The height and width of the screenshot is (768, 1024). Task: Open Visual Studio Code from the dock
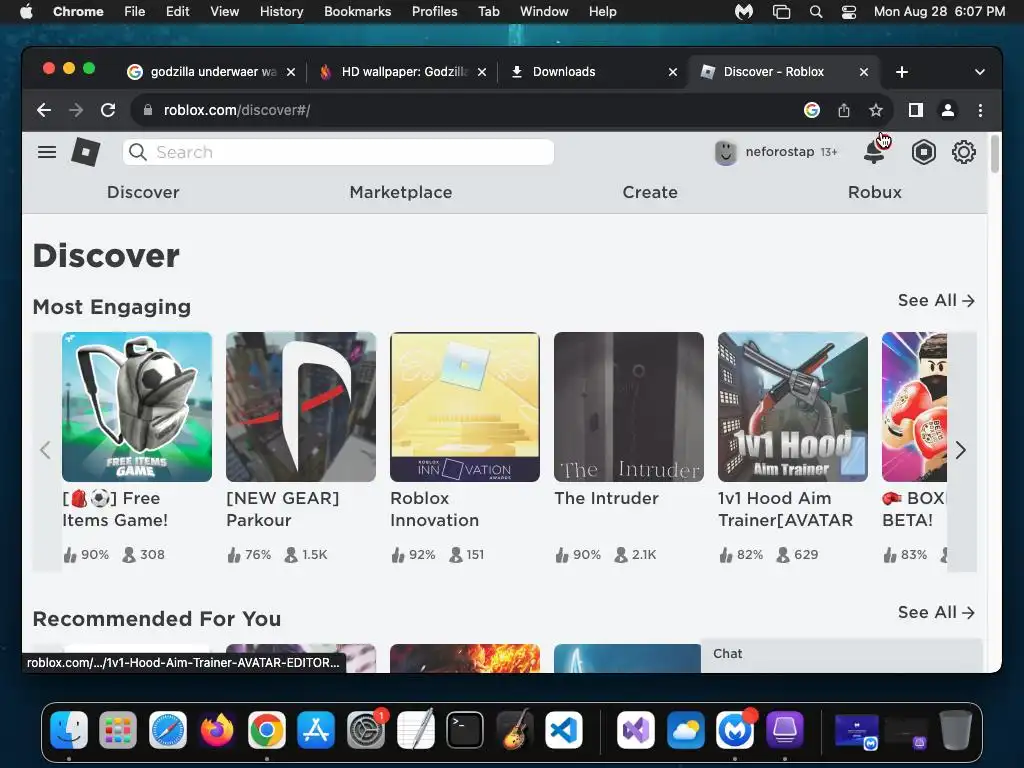tap(564, 730)
